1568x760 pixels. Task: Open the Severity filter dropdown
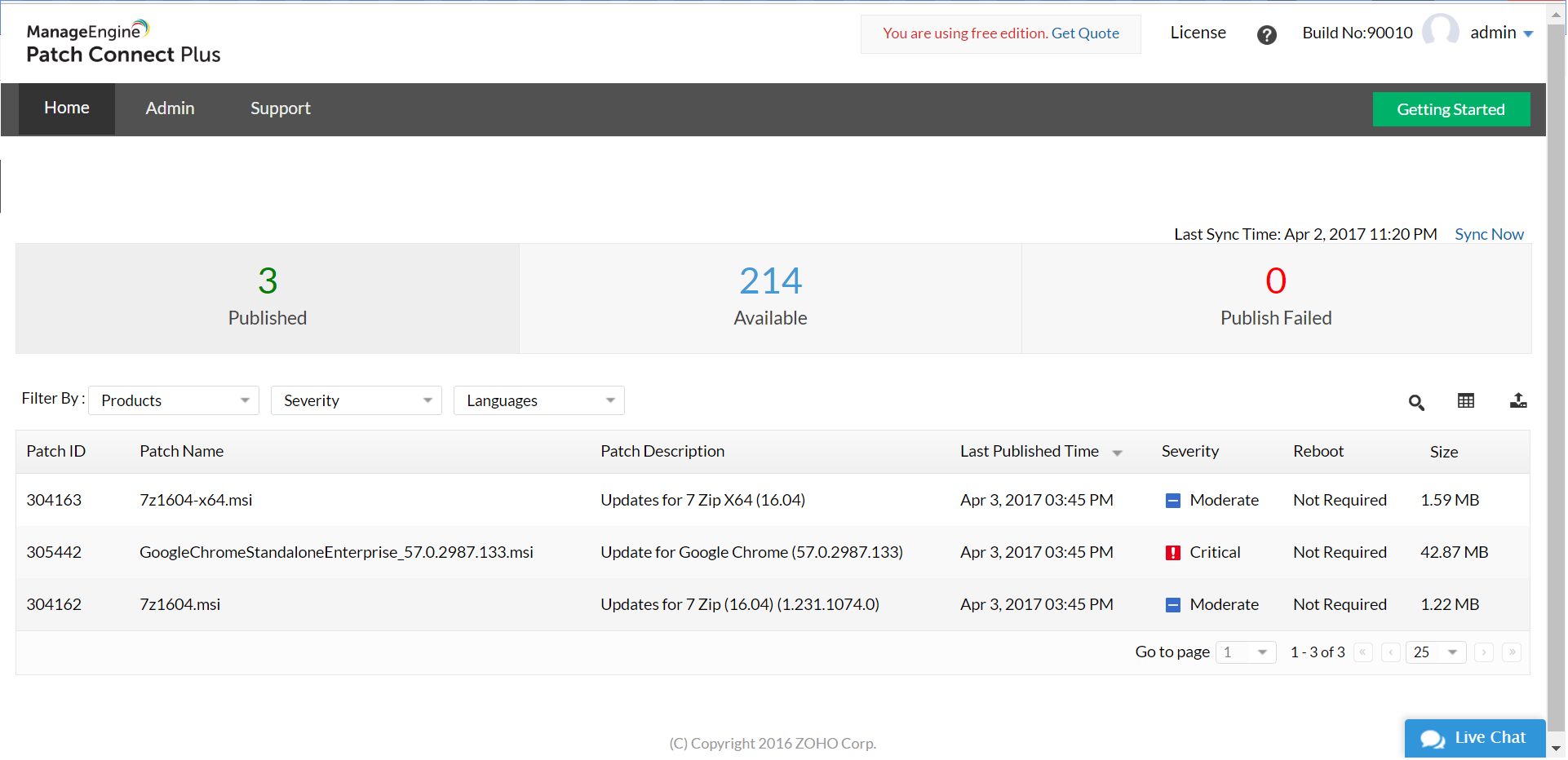[357, 401]
